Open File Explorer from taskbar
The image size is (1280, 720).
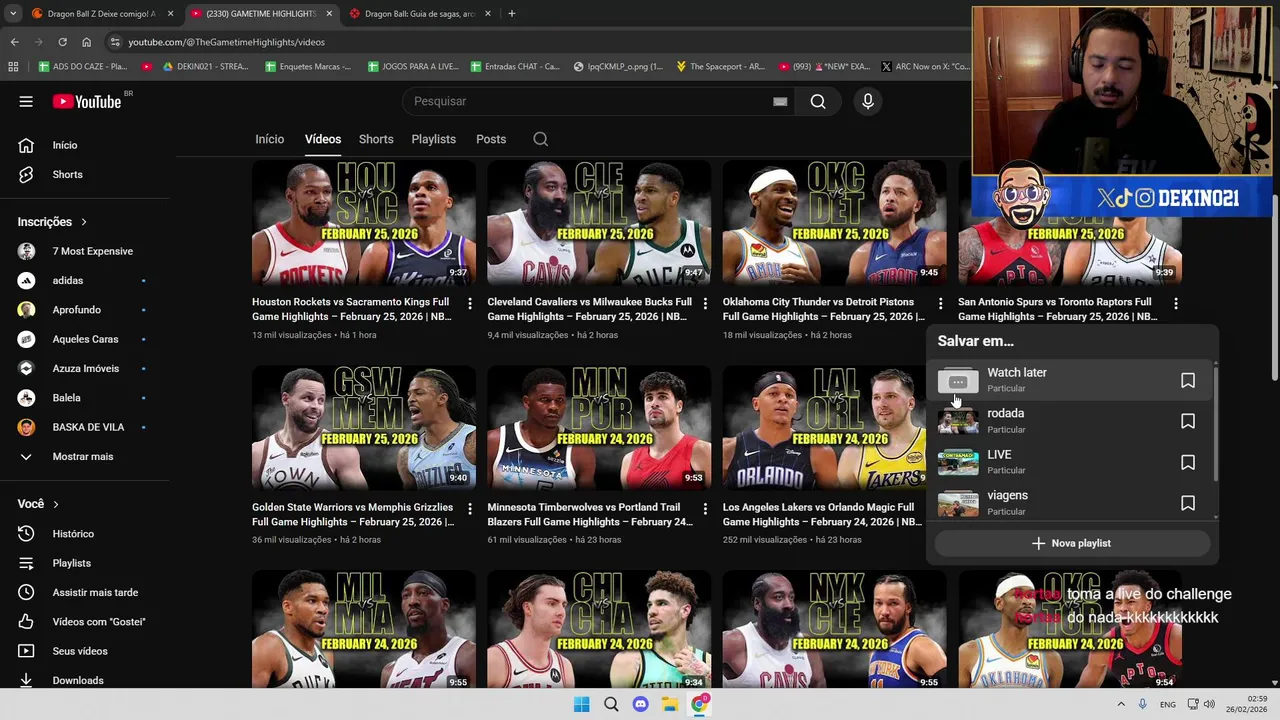tap(670, 705)
